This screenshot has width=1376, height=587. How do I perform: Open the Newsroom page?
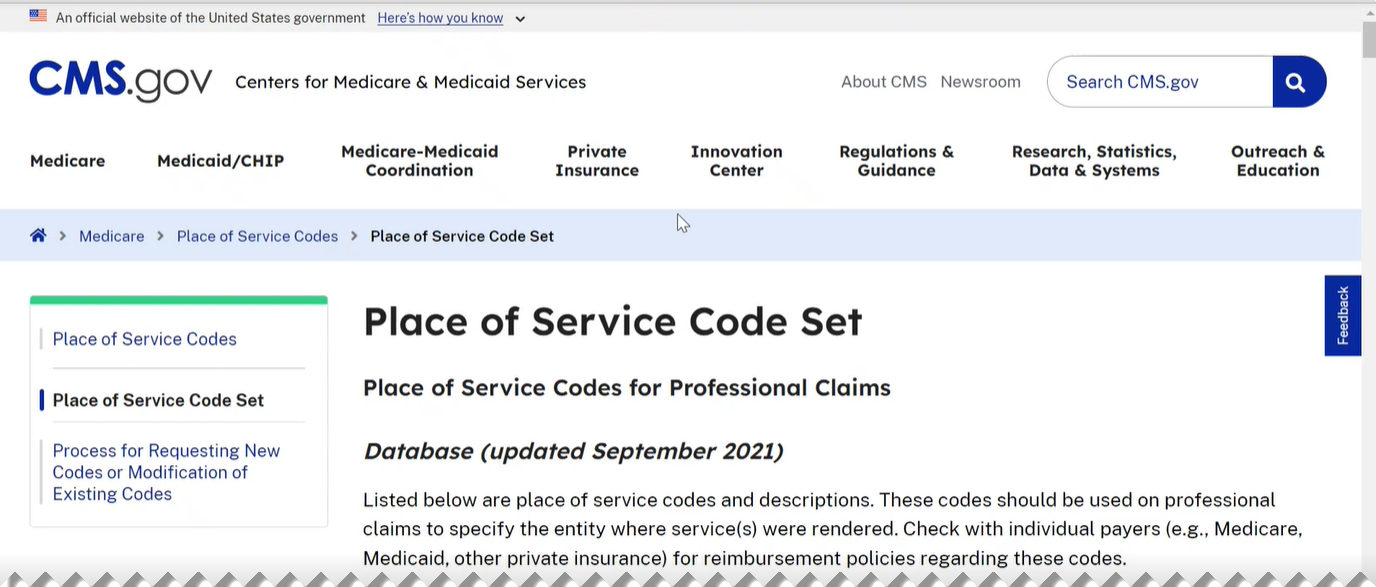click(x=980, y=81)
